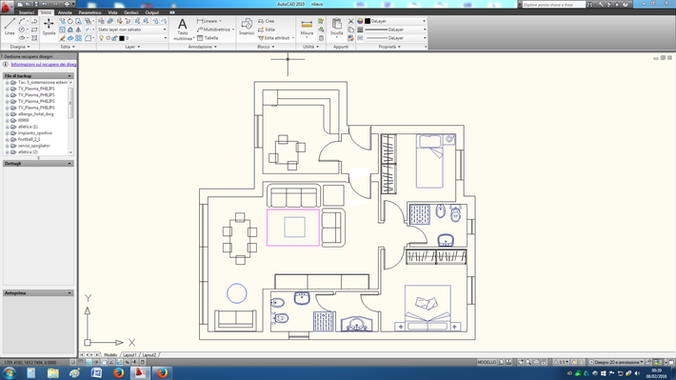The image size is (676, 380).
Task: Open the Informazioni sul recupero dei disegni link
Action: click(x=44, y=64)
